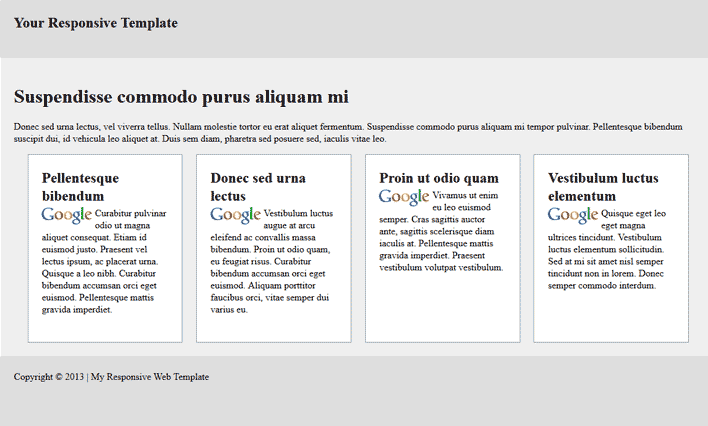Click the Google logo in Pellentesque bibendum card
Image resolution: width=708 pixels, height=426 pixels.
67,215
